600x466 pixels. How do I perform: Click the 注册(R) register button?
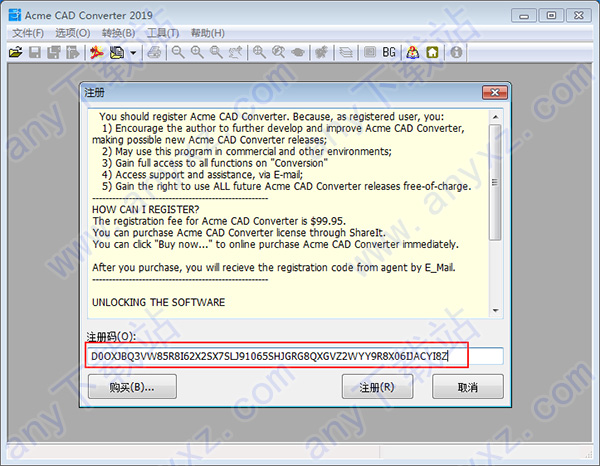[x=377, y=387]
